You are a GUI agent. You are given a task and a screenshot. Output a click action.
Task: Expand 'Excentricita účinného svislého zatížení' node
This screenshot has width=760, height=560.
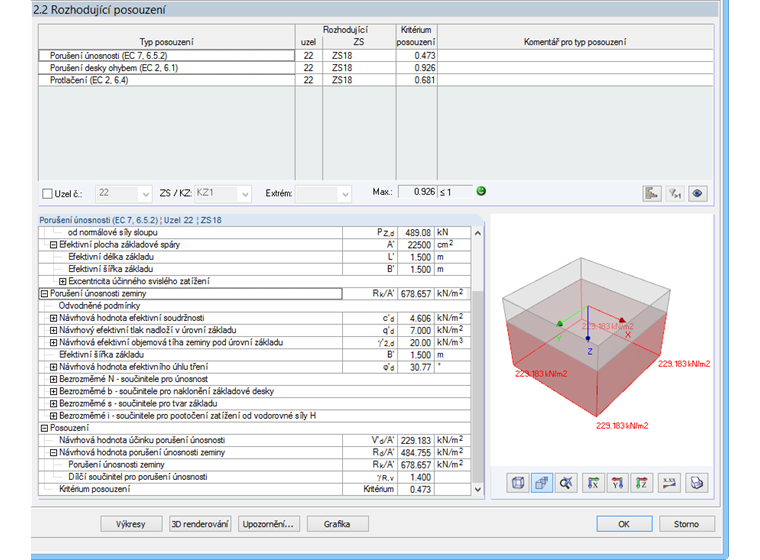(63, 281)
